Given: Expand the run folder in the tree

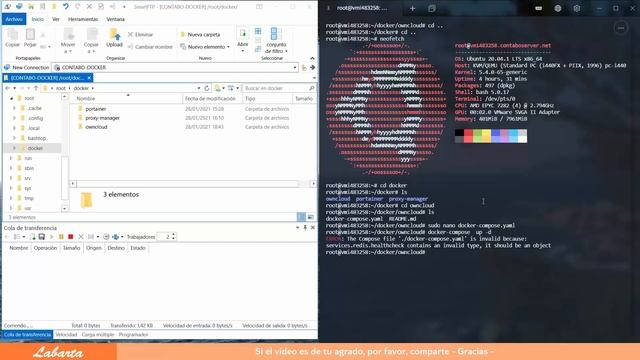Looking at the screenshot, I should pyautogui.click(x=11, y=158).
